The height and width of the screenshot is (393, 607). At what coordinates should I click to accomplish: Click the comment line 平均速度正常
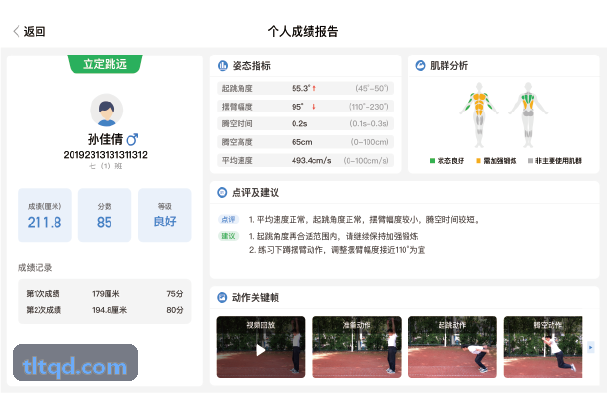point(364,220)
